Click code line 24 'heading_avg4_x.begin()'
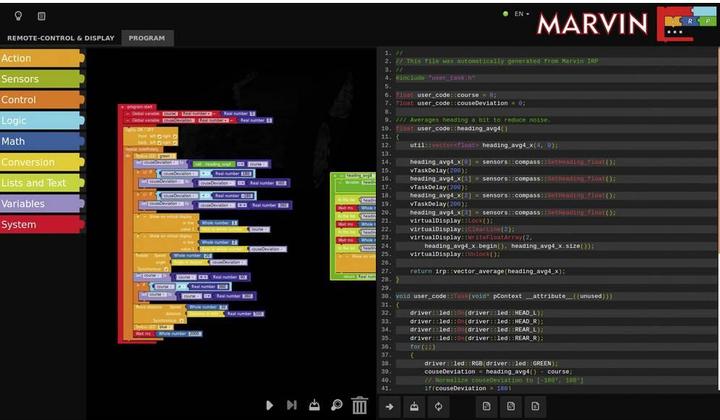This screenshot has width=720, height=420. pyautogui.click(x=509, y=246)
